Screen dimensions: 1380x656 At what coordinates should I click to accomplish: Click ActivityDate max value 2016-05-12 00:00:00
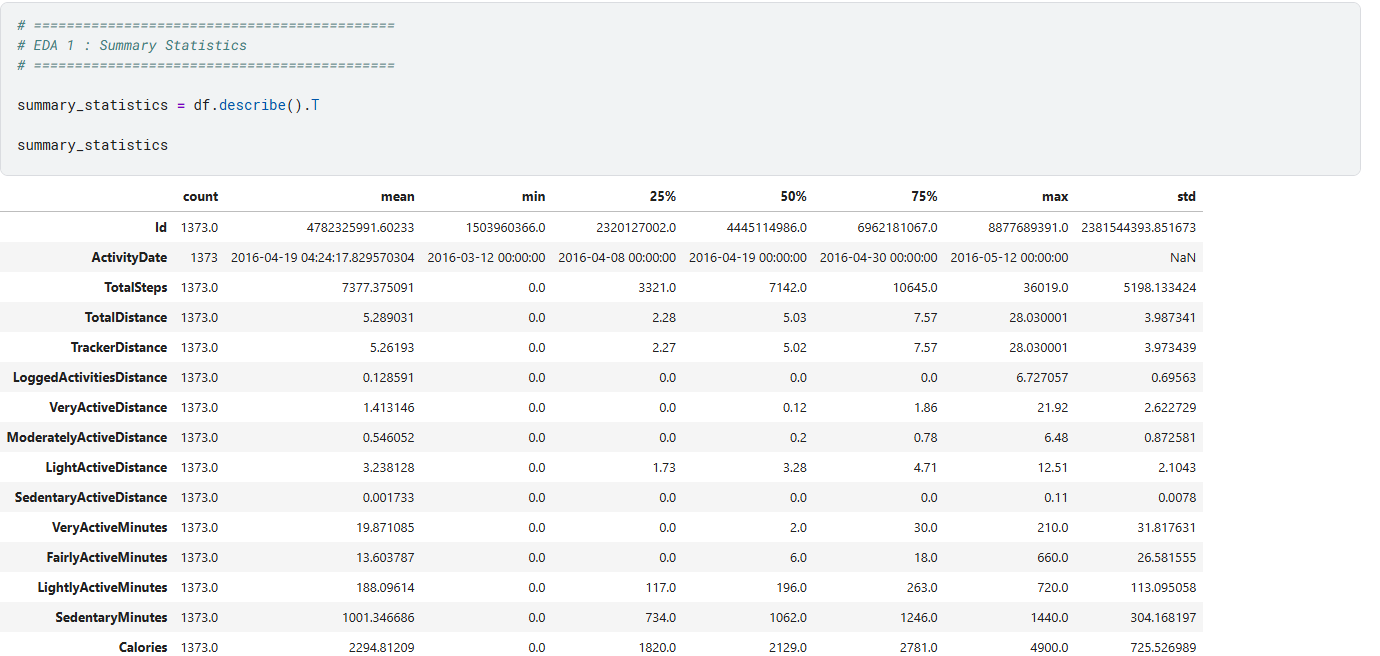(x=1009, y=257)
